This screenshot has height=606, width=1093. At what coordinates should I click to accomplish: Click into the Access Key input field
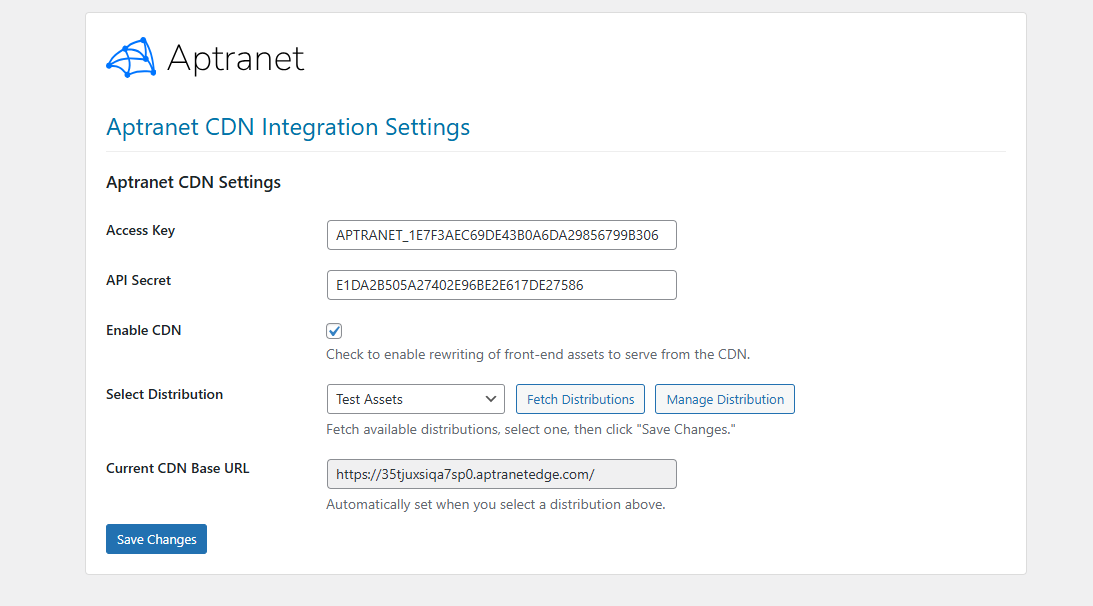coord(501,235)
